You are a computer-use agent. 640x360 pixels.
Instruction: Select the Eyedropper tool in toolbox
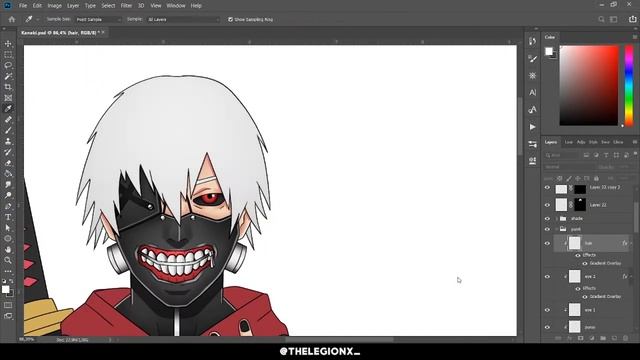pos(8,109)
